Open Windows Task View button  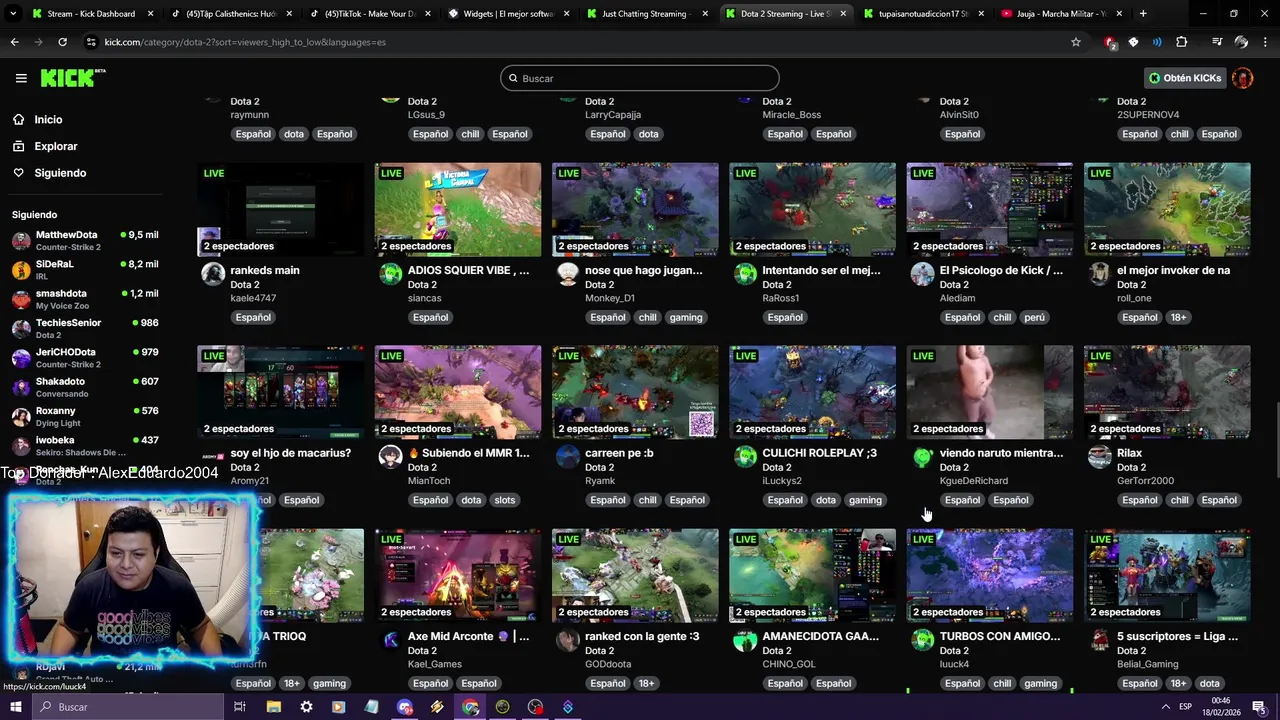click(x=240, y=707)
